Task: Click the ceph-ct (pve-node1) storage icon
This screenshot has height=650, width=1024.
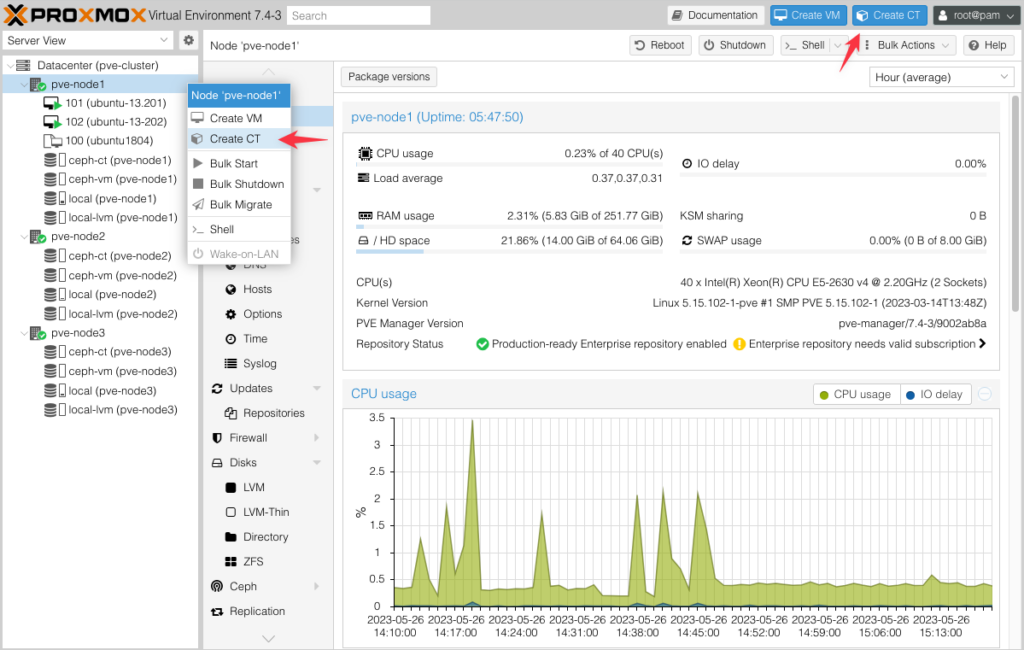Action: click(x=55, y=160)
